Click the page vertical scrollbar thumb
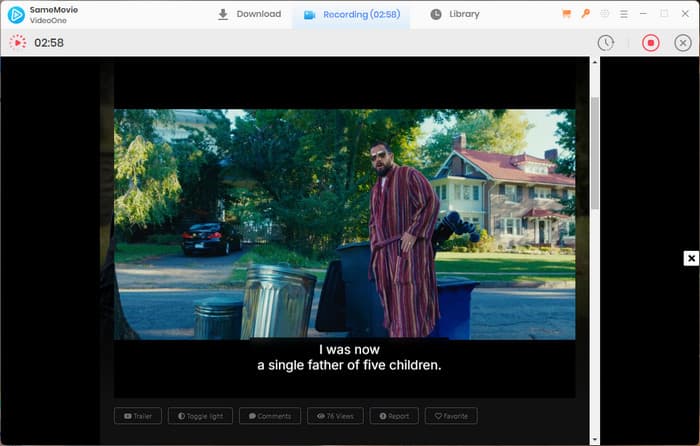Image resolution: width=700 pixels, height=446 pixels. 595,152
